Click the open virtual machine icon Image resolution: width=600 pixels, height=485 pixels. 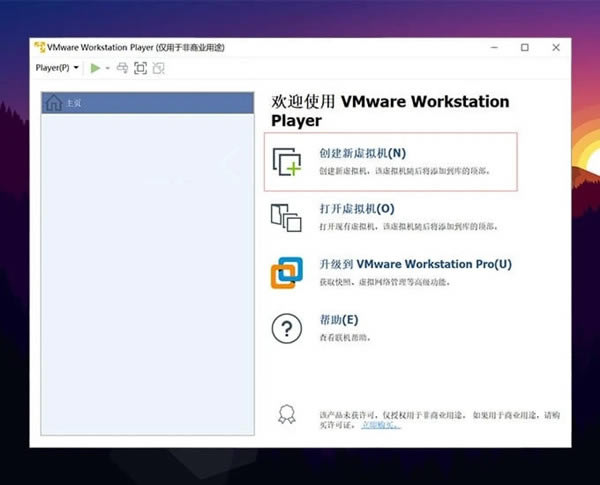tap(286, 218)
